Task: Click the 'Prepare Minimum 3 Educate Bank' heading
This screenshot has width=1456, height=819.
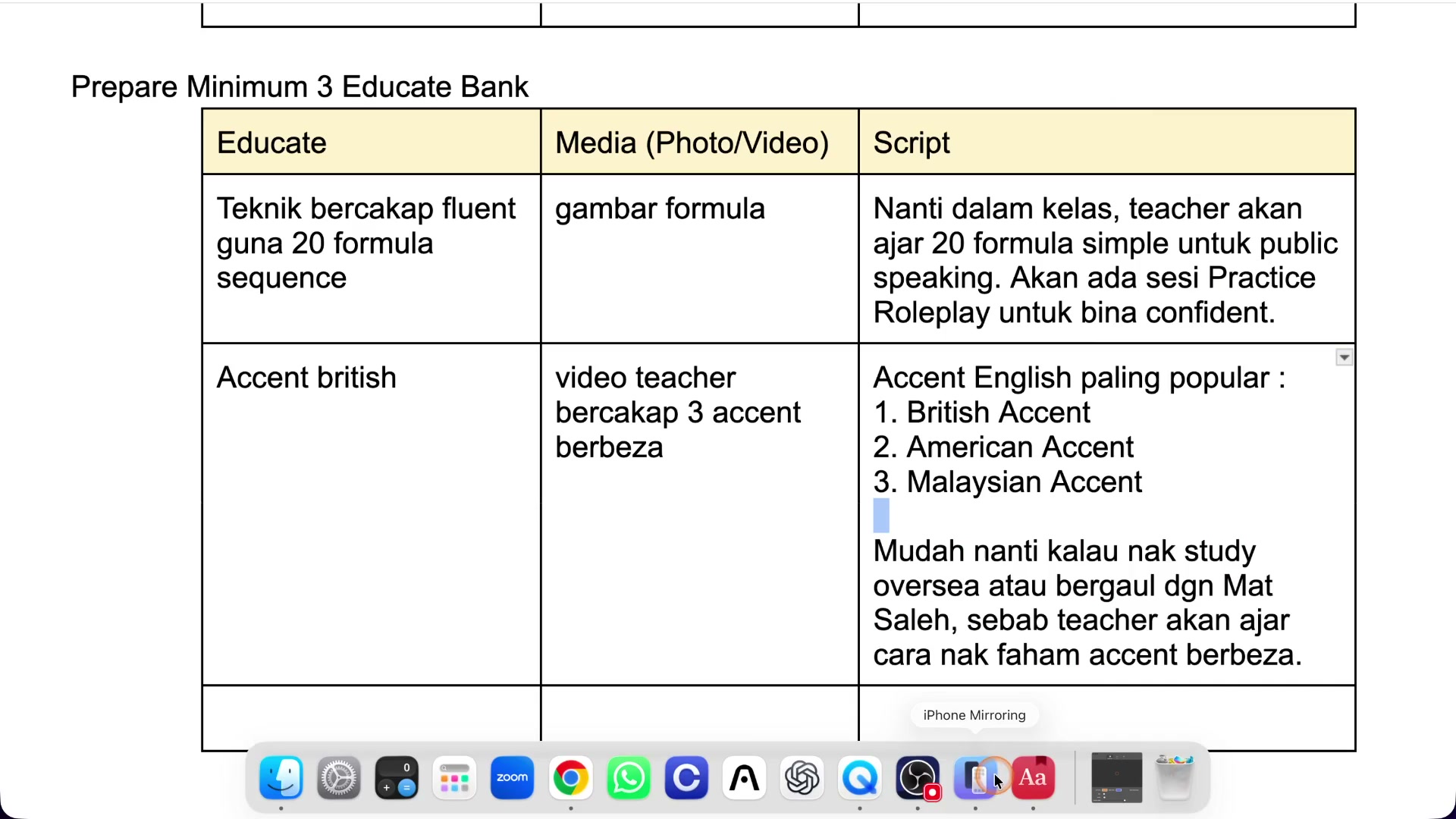Action: pos(300,86)
